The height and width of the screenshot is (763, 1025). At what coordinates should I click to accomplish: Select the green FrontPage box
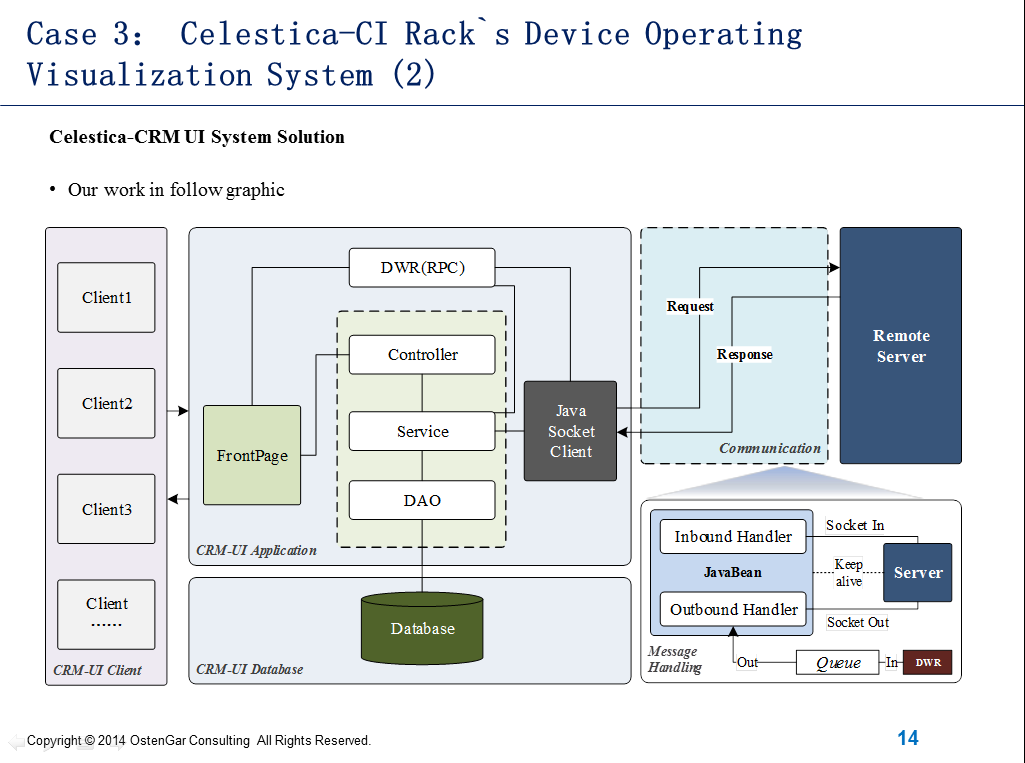[252, 455]
